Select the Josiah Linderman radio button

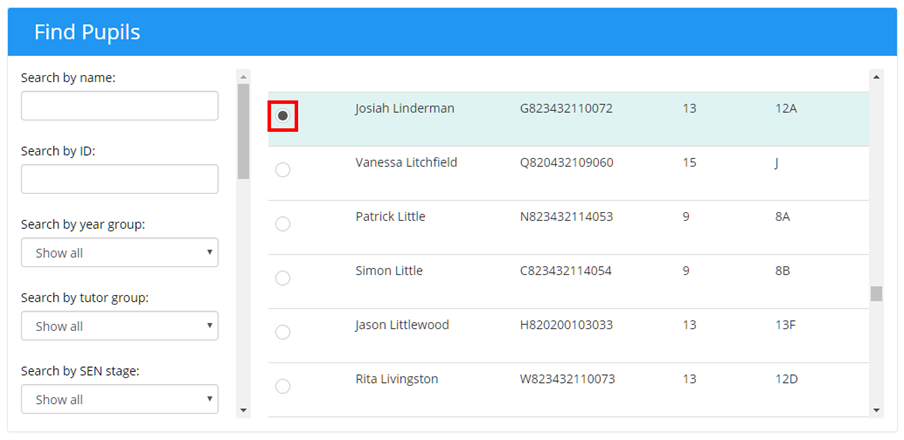283,116
